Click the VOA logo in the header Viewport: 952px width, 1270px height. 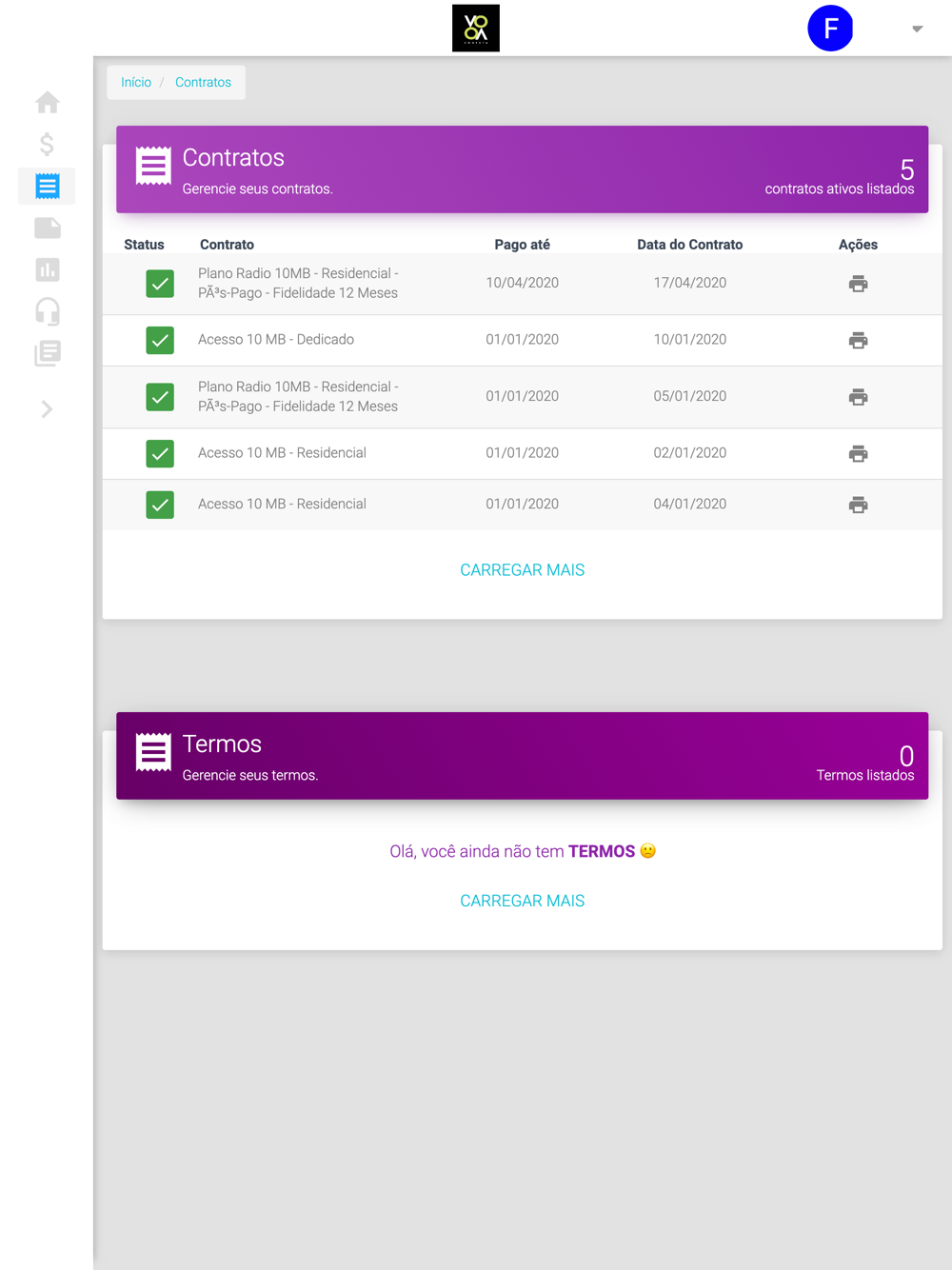(x=476, y=28)
